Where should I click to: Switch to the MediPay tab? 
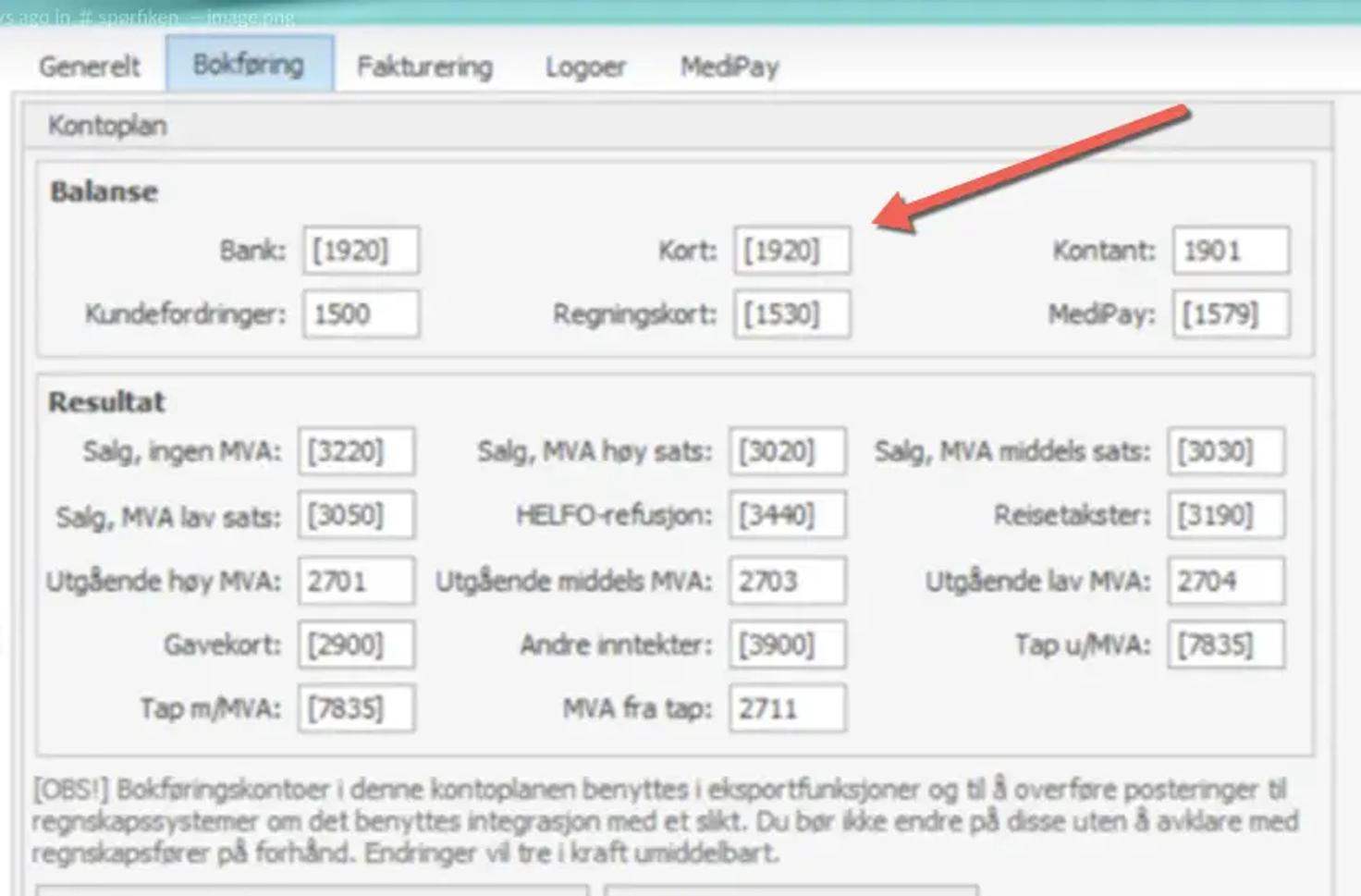coord(730,66)
